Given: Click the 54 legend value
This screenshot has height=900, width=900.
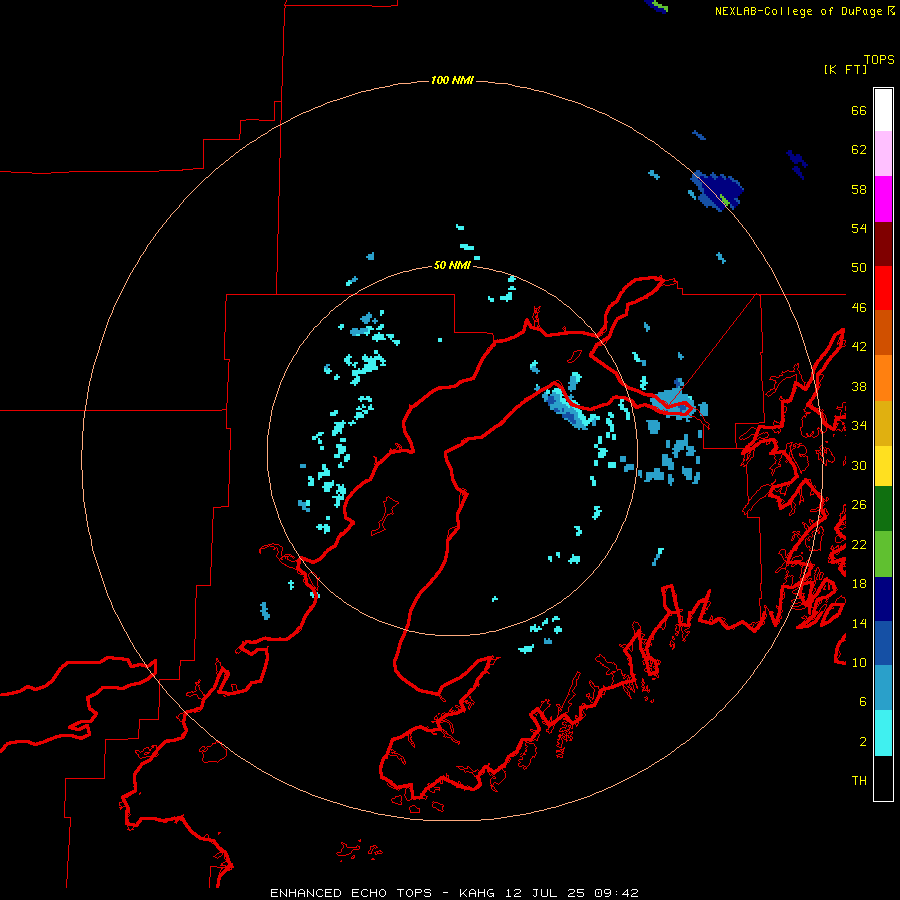Looking at the screenshot, I should [x=859, y=228].
